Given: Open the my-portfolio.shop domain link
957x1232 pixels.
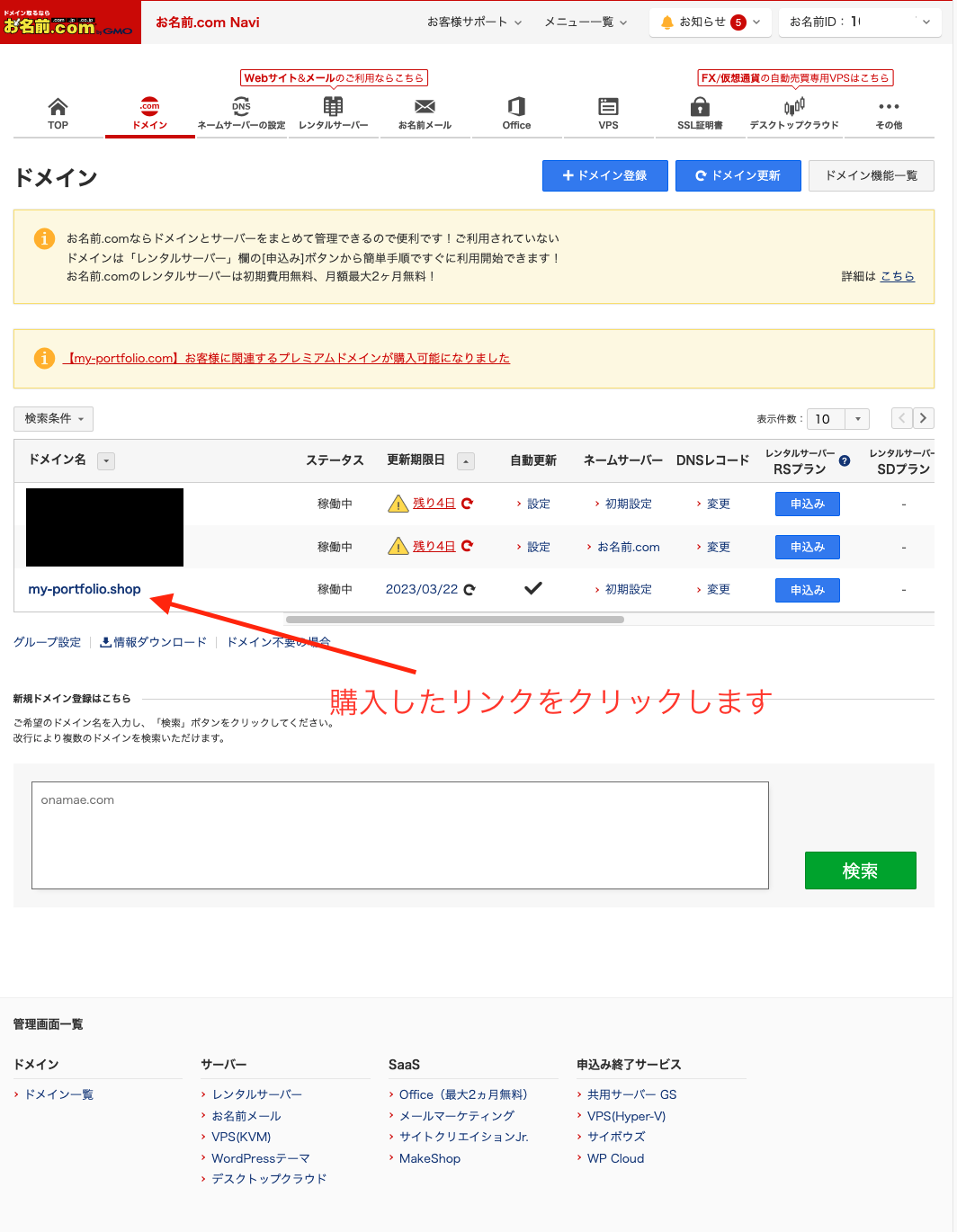Looking at the screenshot, I should 84,589.
